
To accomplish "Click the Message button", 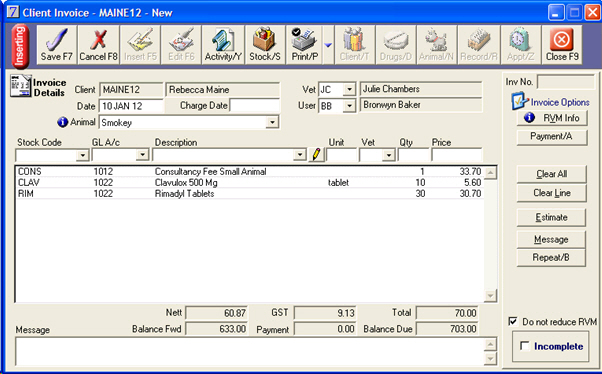I will pos(551,240).
